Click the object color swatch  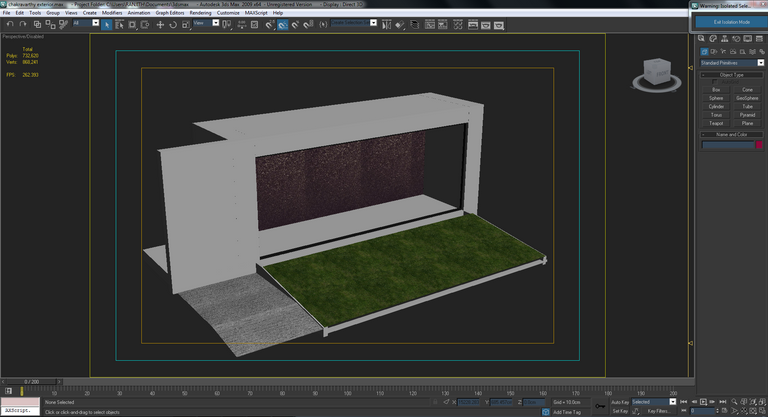click(759, 145)
